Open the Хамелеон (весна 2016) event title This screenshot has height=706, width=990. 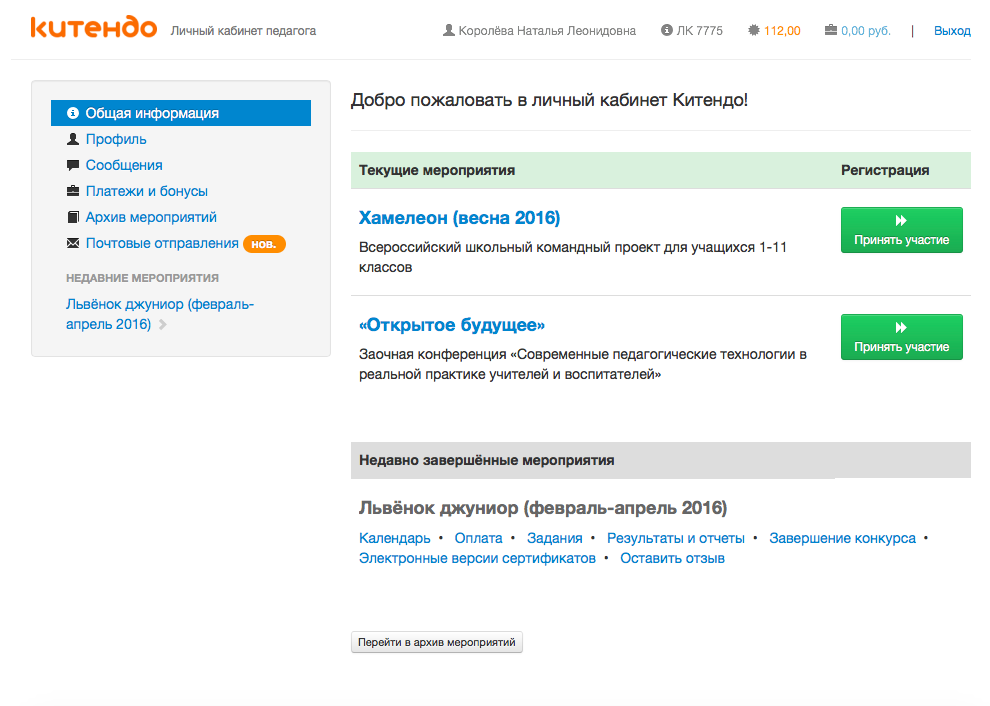459,218
